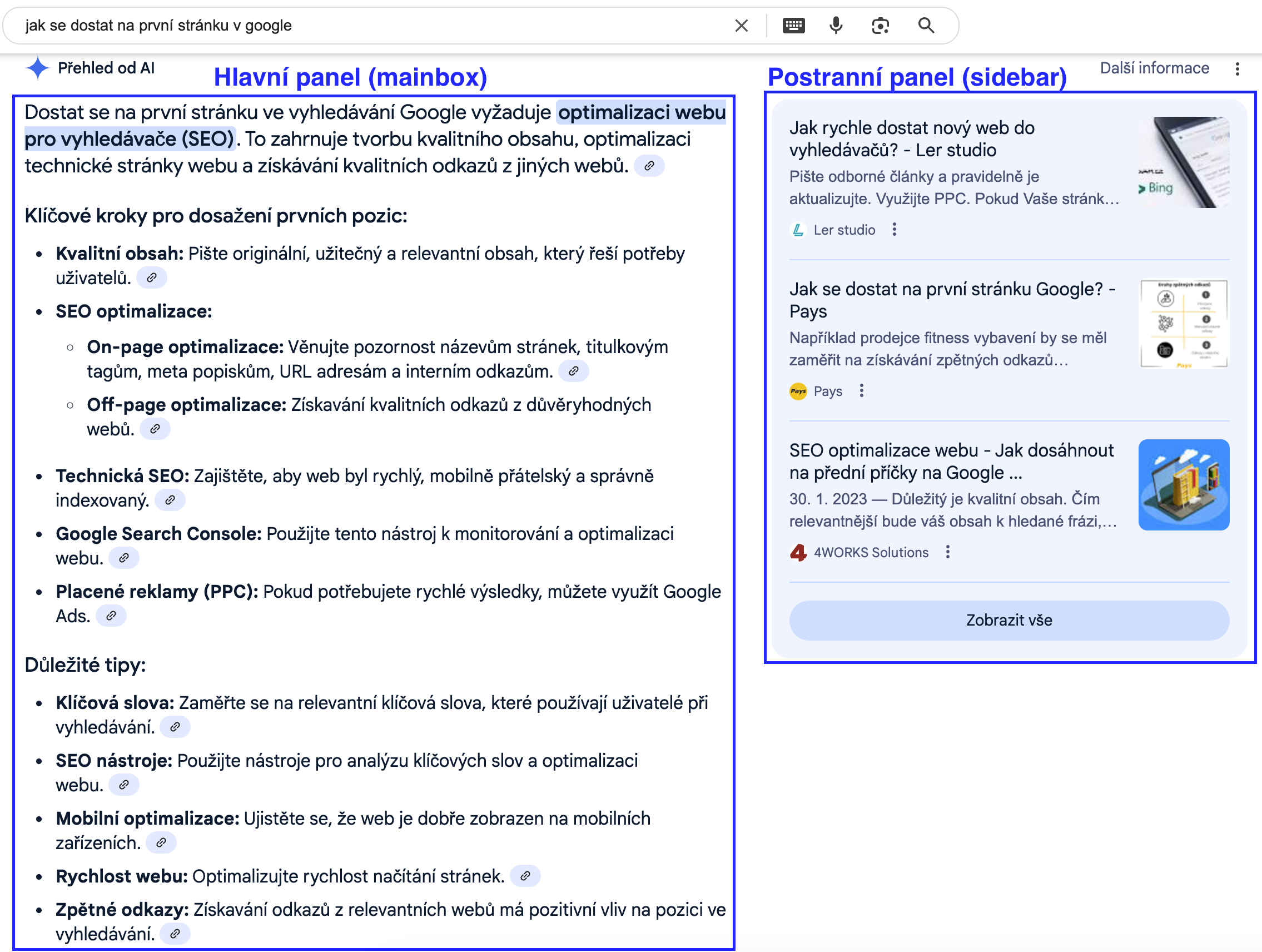Open source link after Placené reklamy item
Viewport: 1262px width, 952px height.
click(x=111, y=616)
